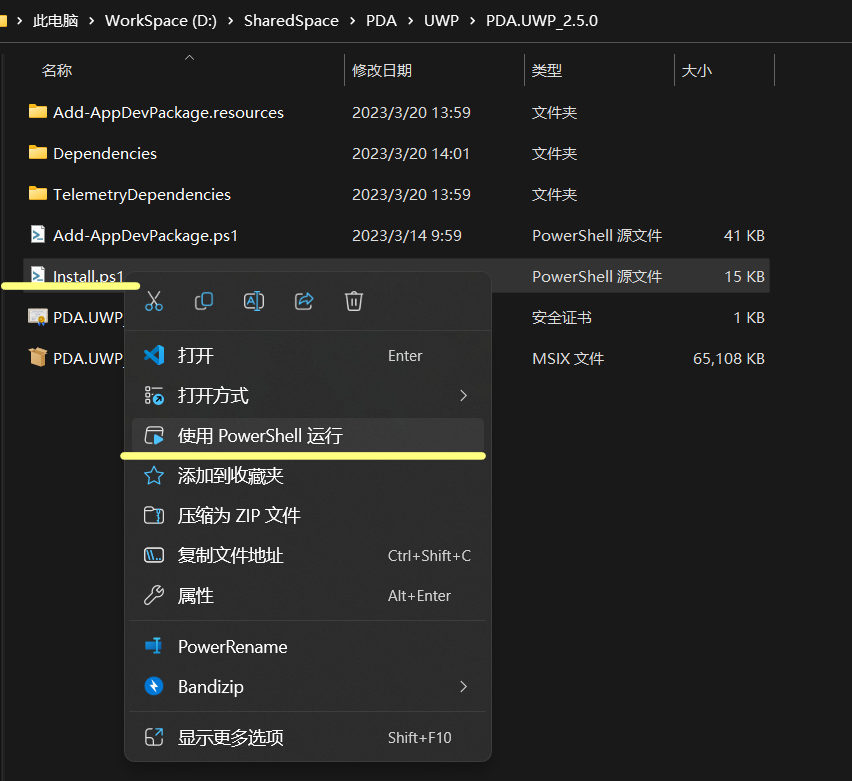The height and width of the screenshot is (781, 852).
Task: Click PDA.UWP_2.5.0 breadcrumb
Action: [542, 21]
